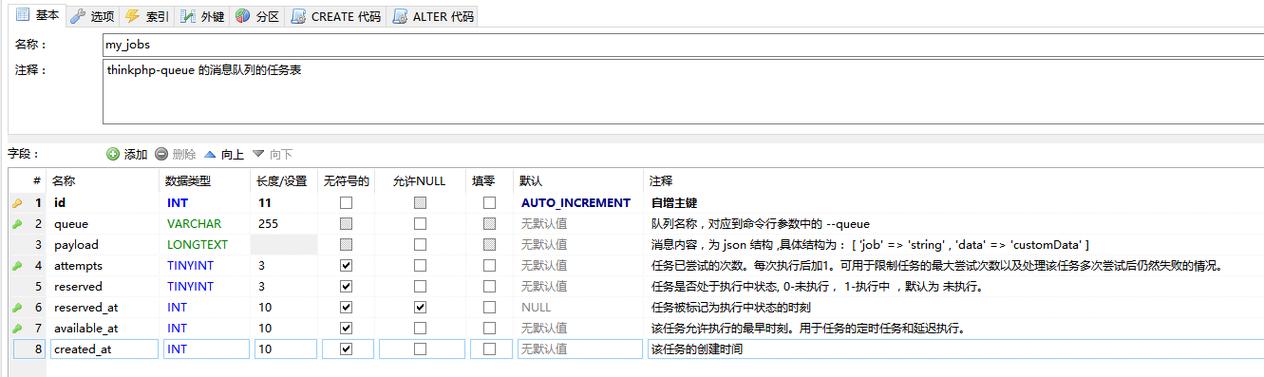Viewport: 1264px width, 377px height.
Task: Click the LONGTEXT data type of payload
Action: (x=197, y=245)
